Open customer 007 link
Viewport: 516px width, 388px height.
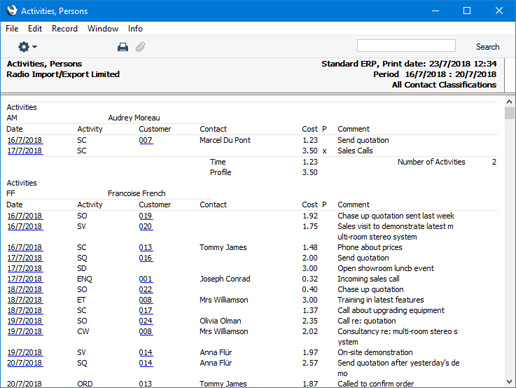click(x=146, y=140)
